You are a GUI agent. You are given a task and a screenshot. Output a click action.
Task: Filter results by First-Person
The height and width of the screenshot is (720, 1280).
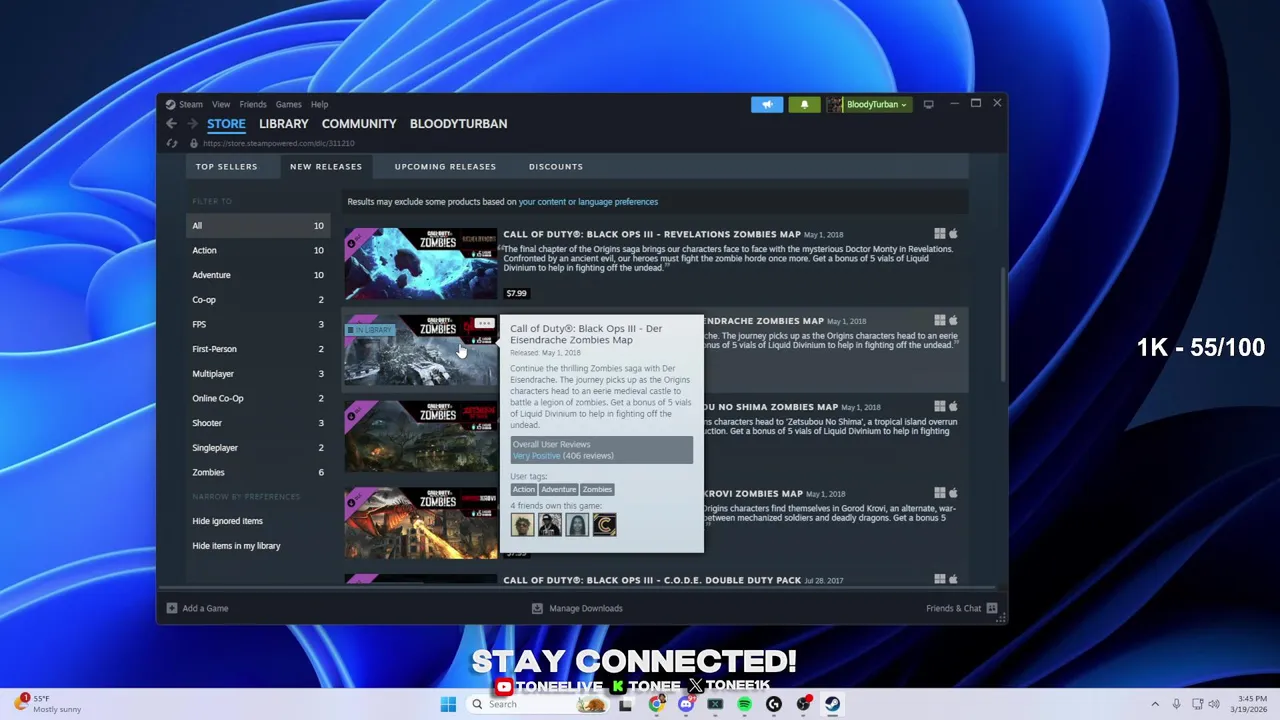258,349
